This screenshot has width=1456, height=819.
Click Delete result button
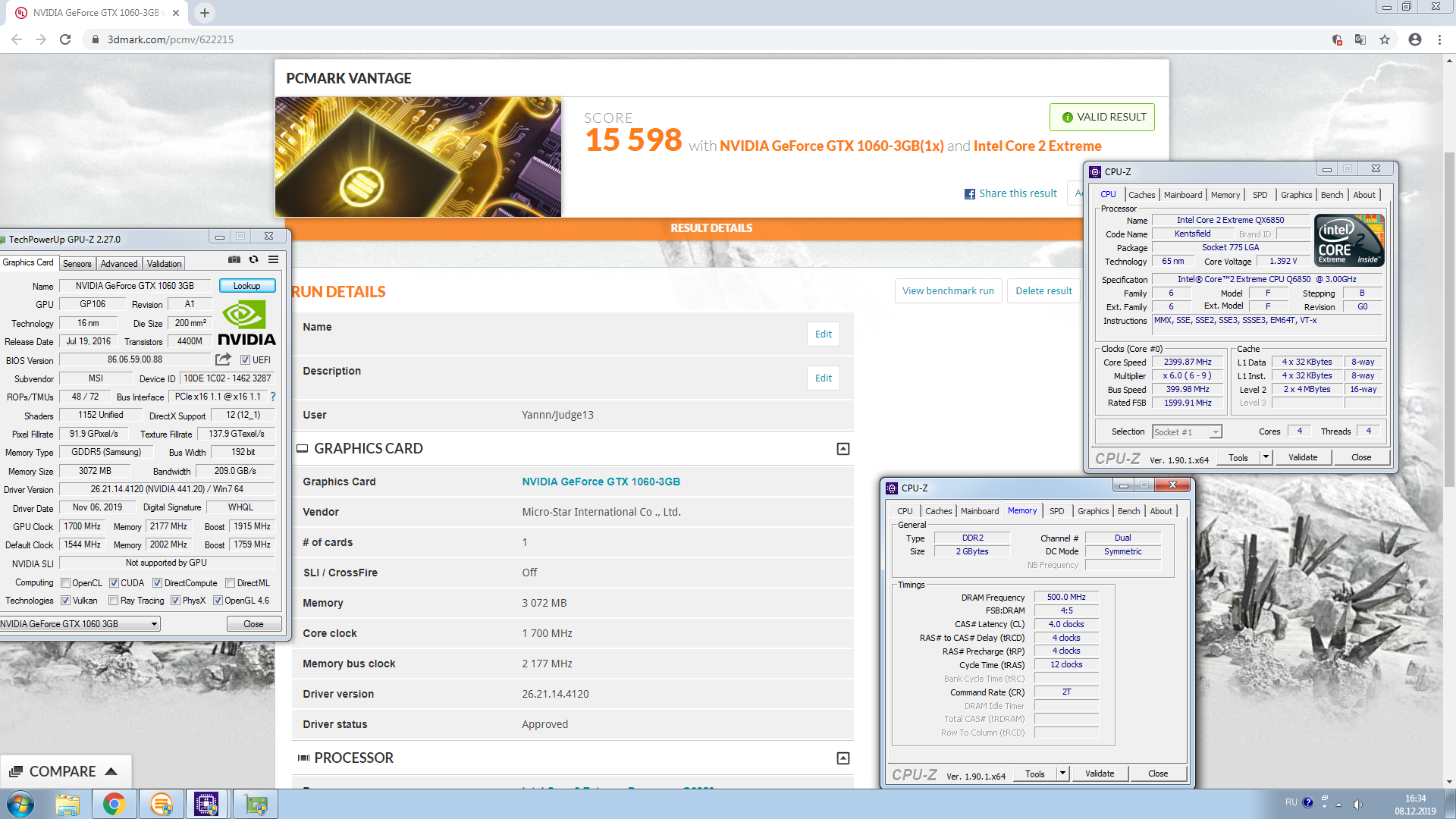(1043, 291)
